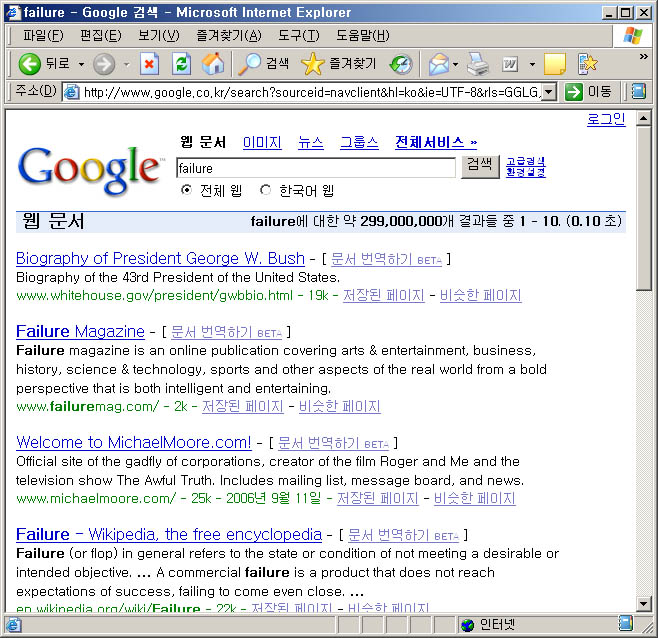Click the status bar IE page icon
658x638 pixels.
pyautogui.click(x=13, y=625)
